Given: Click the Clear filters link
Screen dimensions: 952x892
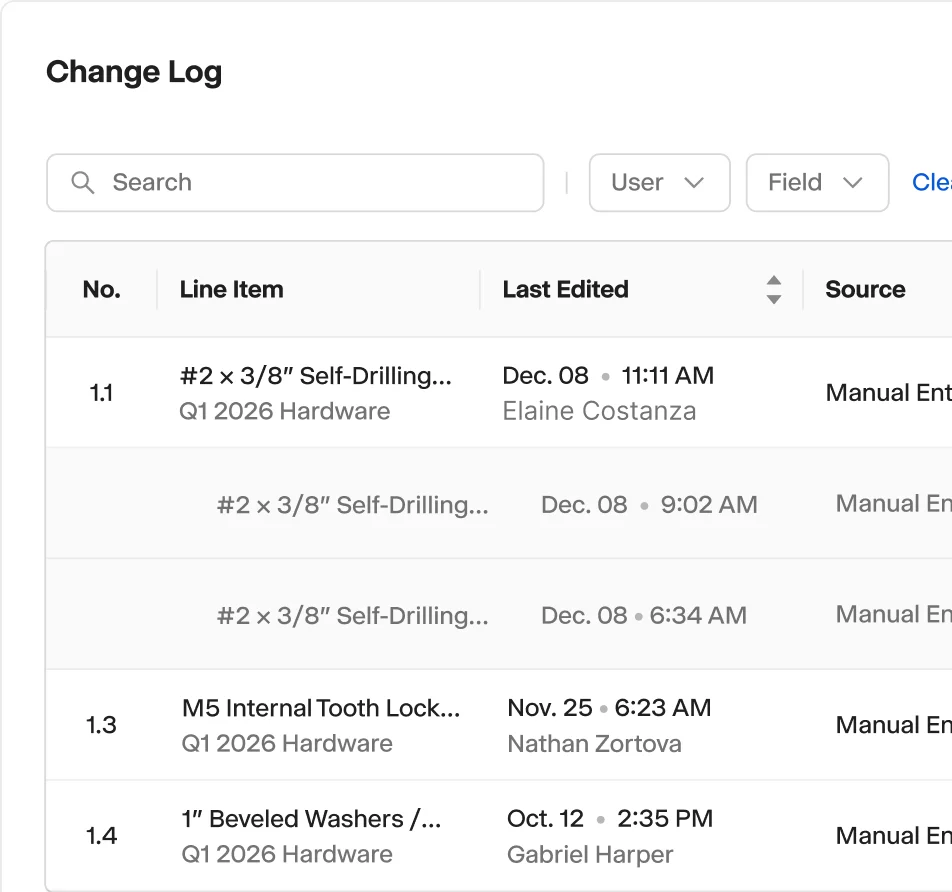Looking at the screenshot, I should pyautogui.click(x=932, y=182).
